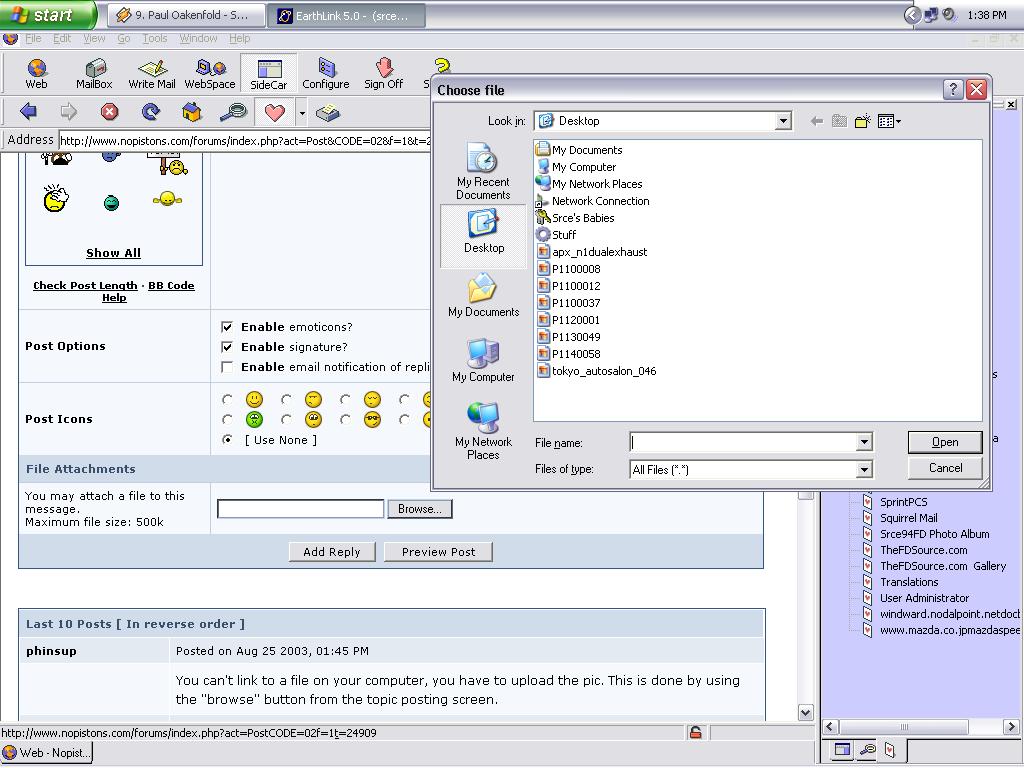Open the MailBox toolbar icon
Image resolution: width=1024 pixels, height=768 pixels.
coord(94,73)
